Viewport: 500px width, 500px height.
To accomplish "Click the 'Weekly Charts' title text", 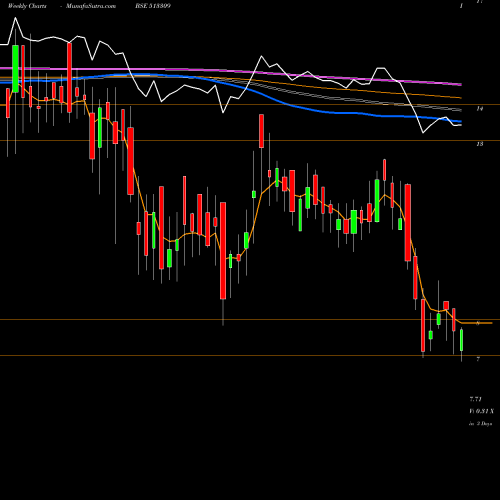I will click(27, 6).
